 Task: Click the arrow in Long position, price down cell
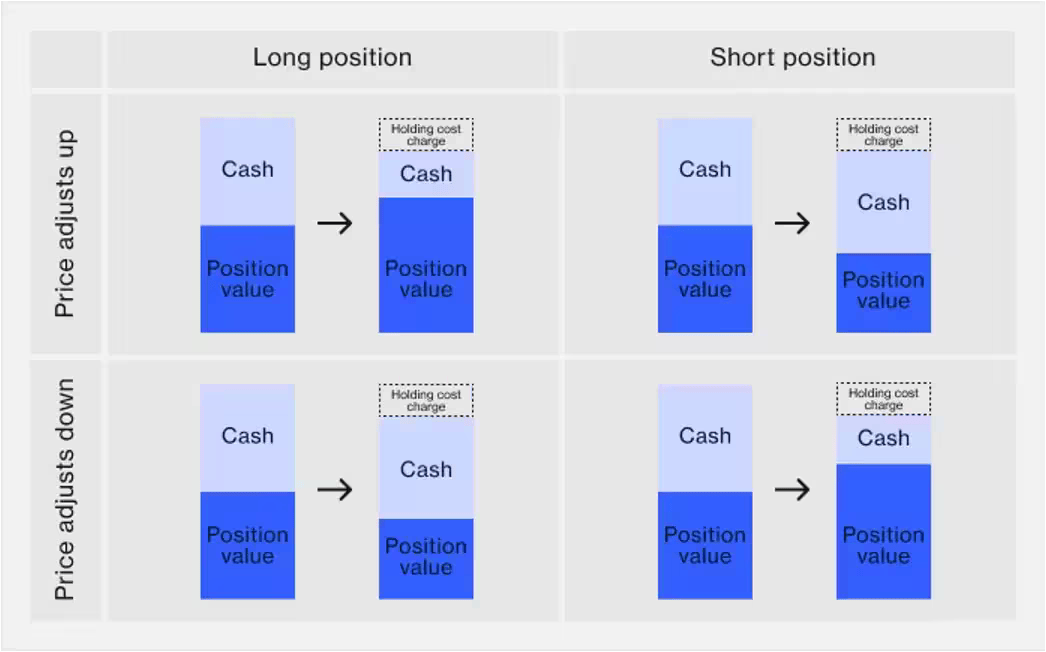pyautogui.click(x=335, y=490)
